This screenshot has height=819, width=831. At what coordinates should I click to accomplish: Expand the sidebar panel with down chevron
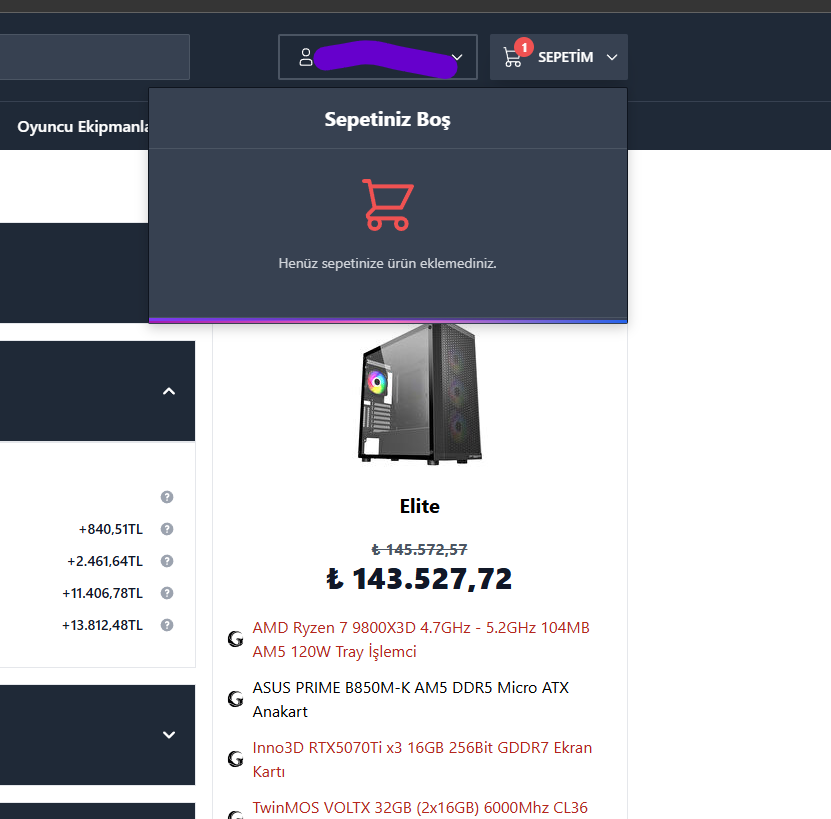(x=169, y=735)
